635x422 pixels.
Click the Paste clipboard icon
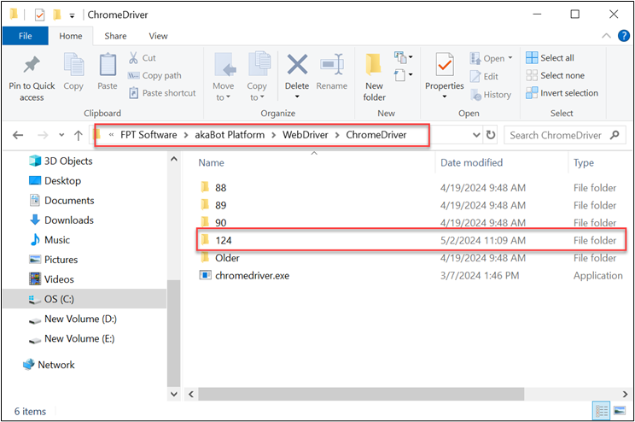tap(107, 65)
